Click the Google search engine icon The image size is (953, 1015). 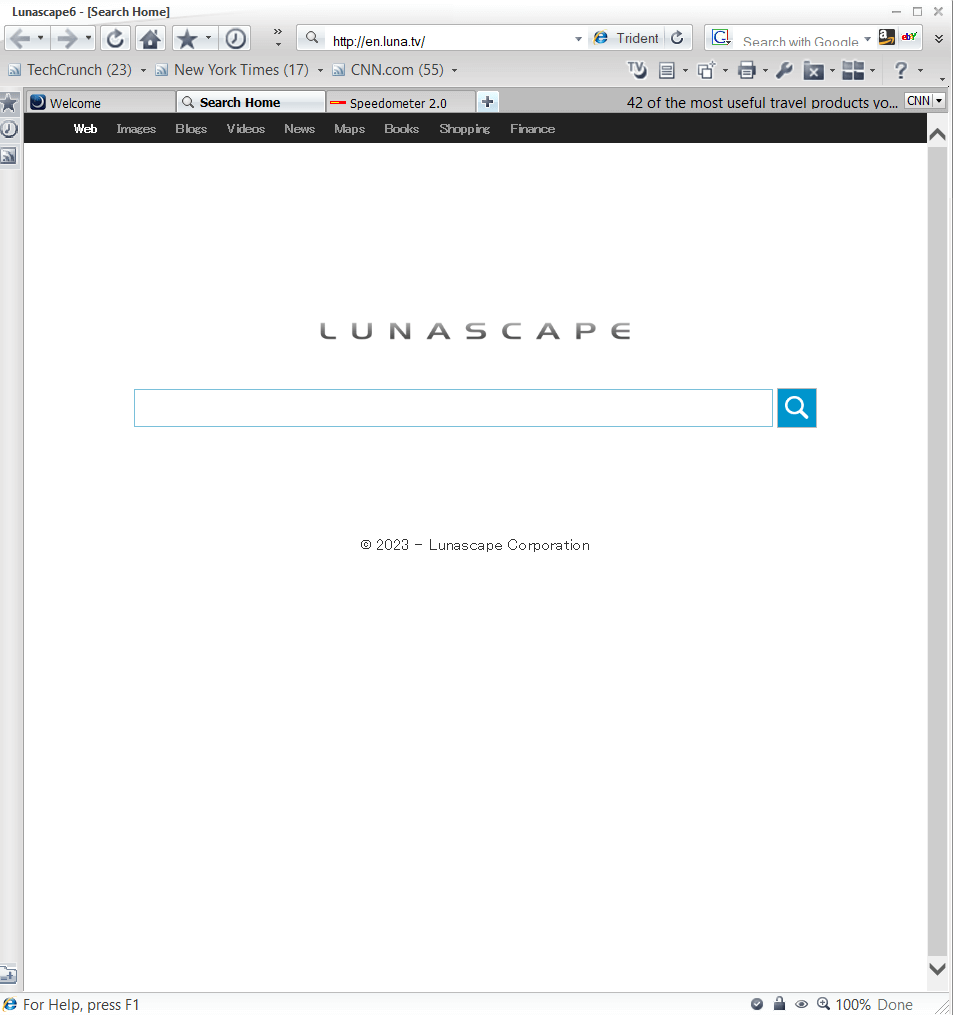[721, 38]
